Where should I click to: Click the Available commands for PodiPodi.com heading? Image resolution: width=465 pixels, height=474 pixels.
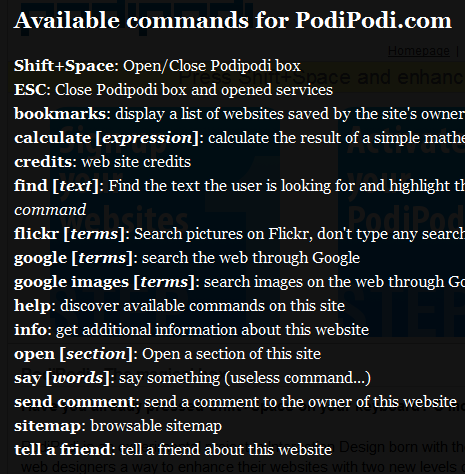coord(233,21)
